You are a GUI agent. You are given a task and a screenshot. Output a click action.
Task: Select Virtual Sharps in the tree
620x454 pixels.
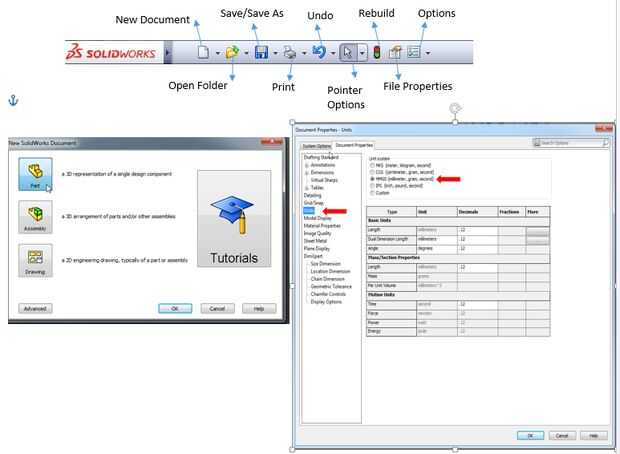click(324, 180)
